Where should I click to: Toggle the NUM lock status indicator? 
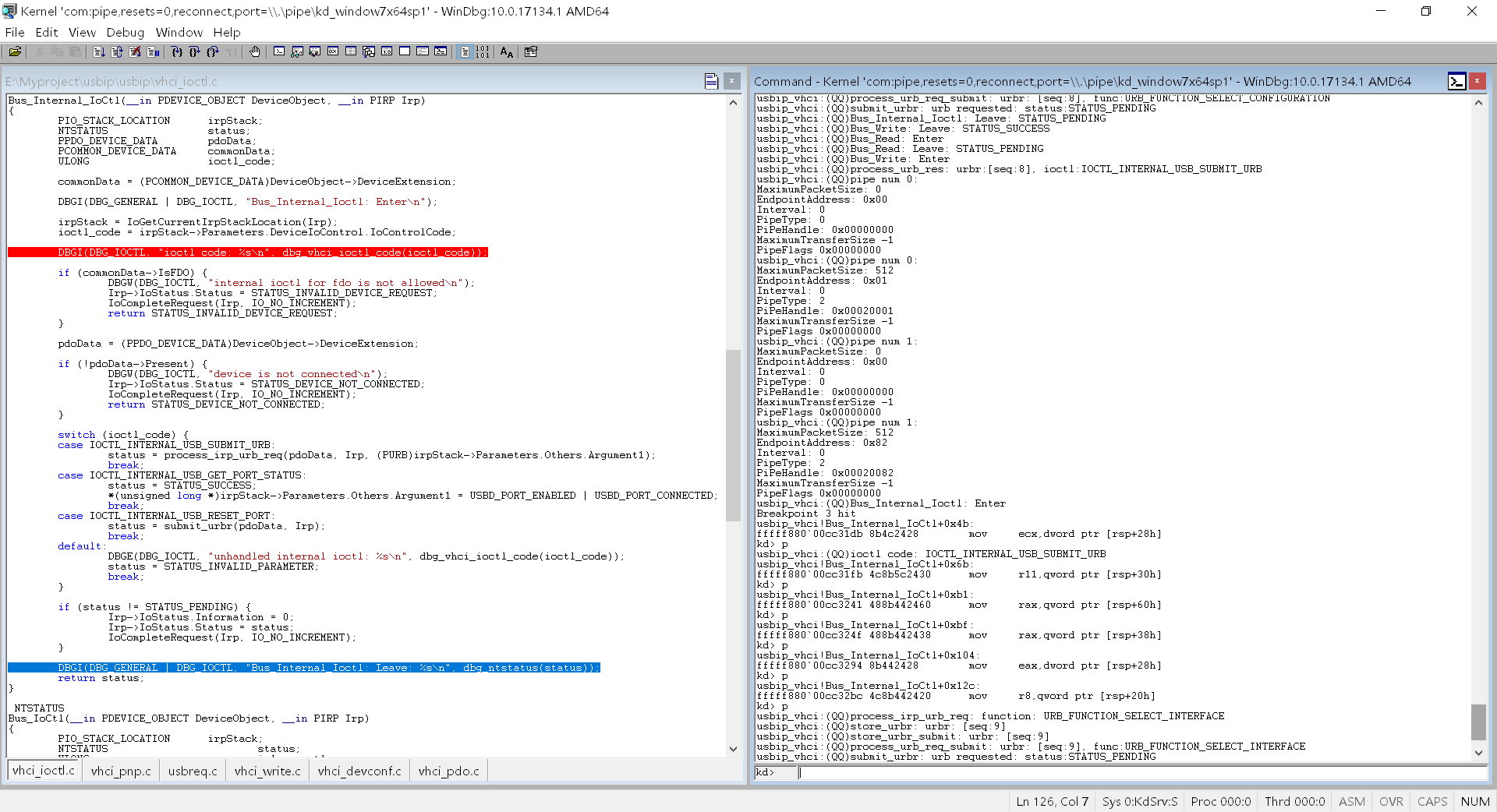(1475, 801)
